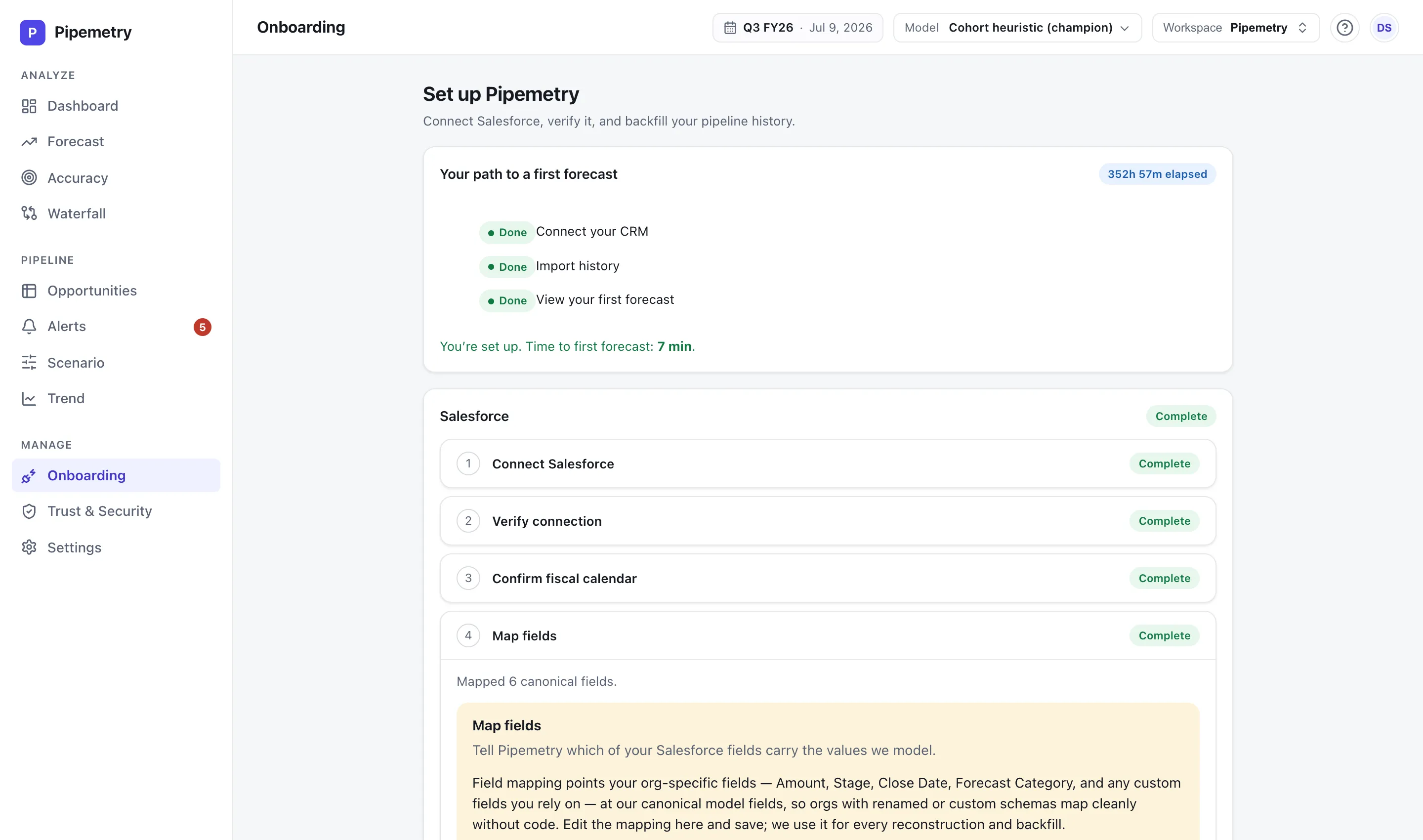Expand the Verify connection step
The height and width of the screenshot is (840, 1423).
click(828, 521)
